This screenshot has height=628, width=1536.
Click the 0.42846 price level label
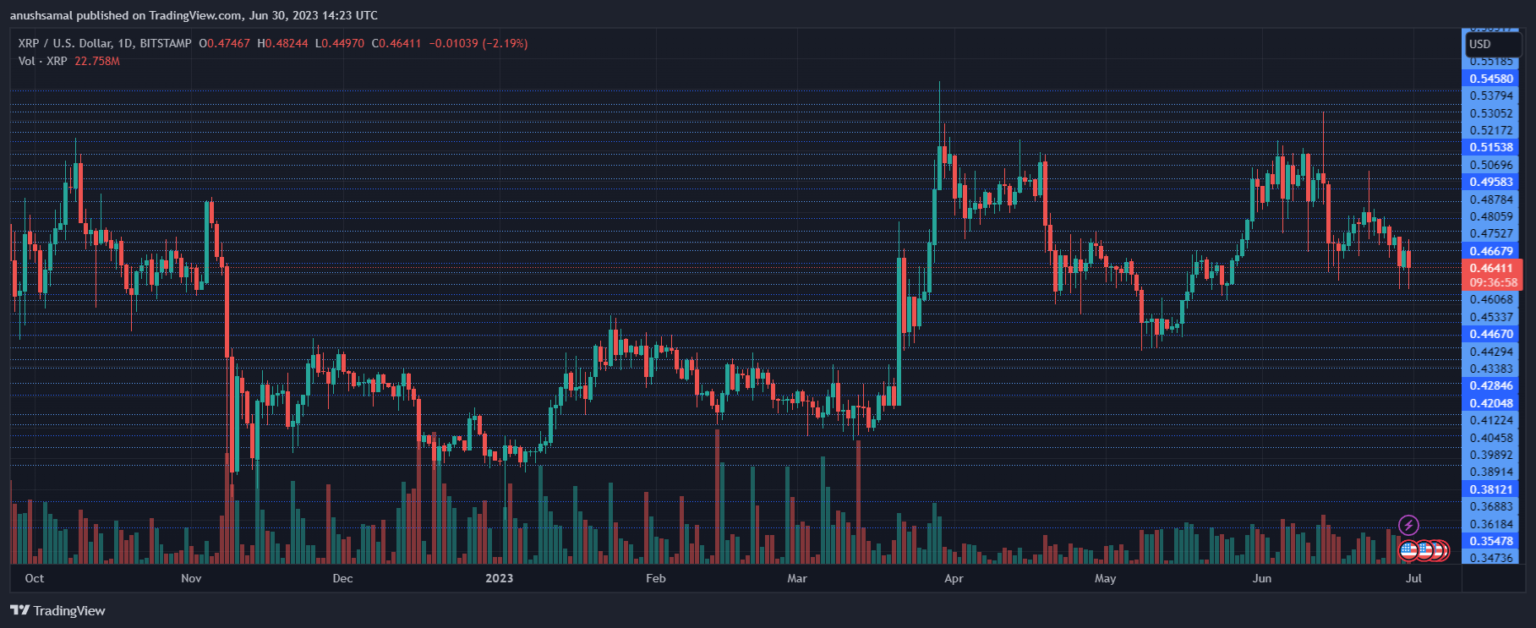click(x=1491, y=385)
